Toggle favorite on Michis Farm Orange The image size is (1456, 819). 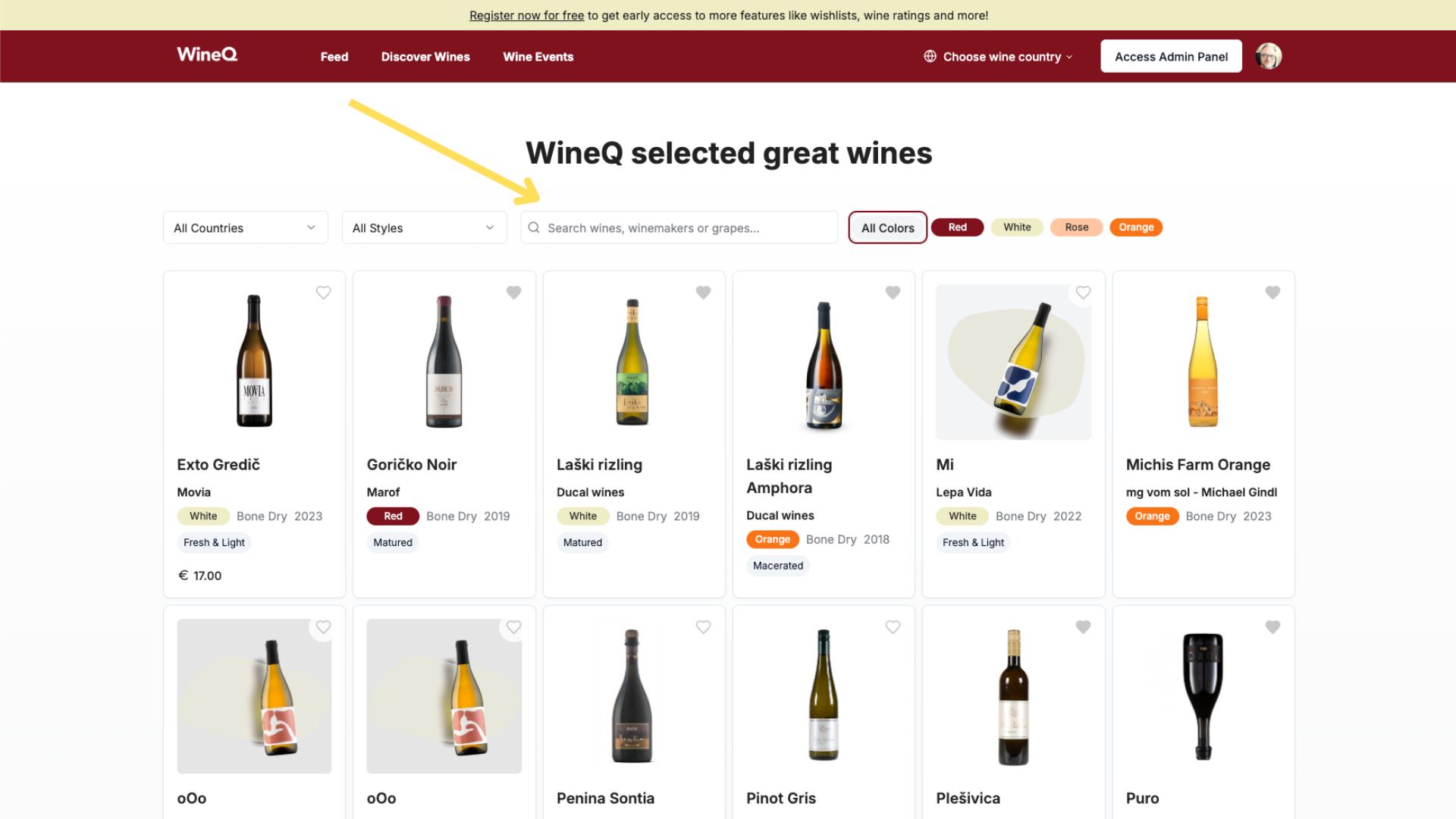click(x=1272, y=293)
